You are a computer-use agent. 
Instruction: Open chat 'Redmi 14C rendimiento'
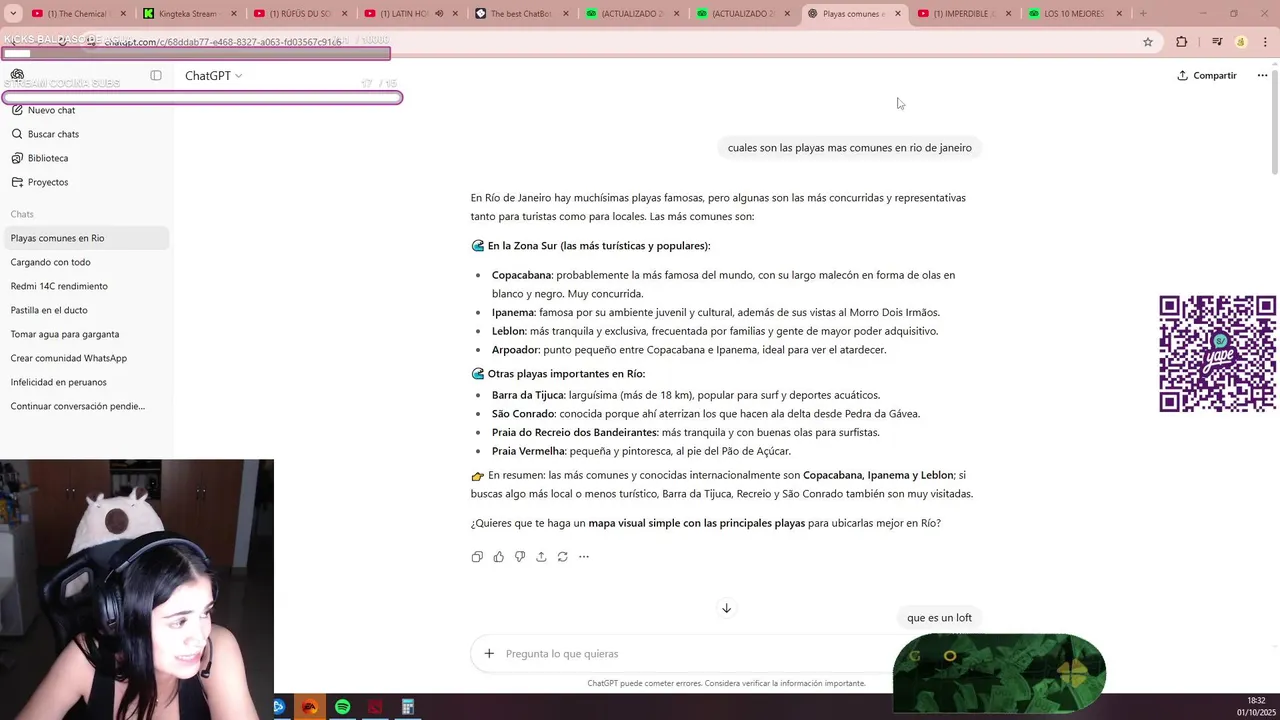pos(85,286)
